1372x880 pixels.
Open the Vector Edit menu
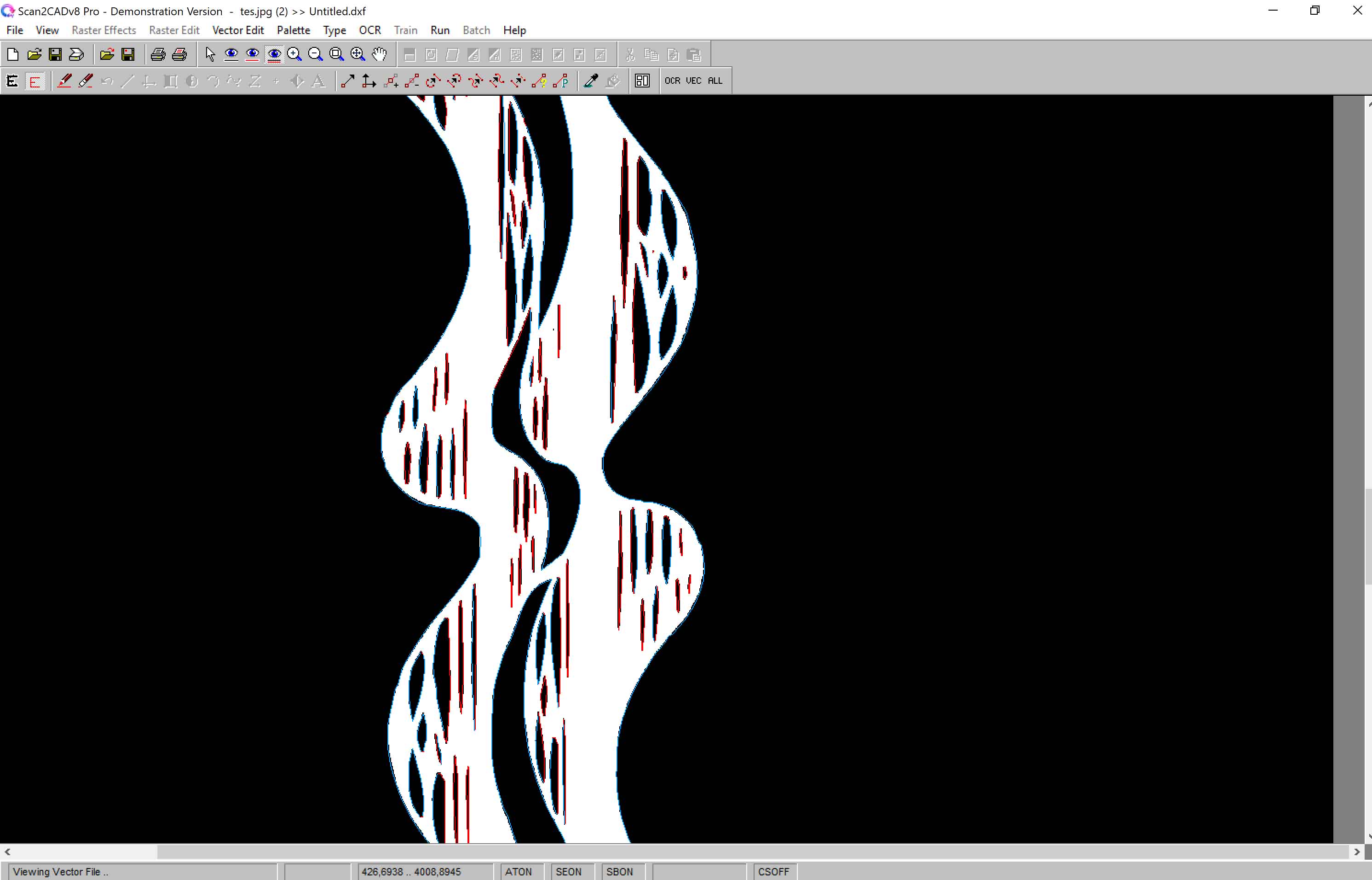coord(238,30)
